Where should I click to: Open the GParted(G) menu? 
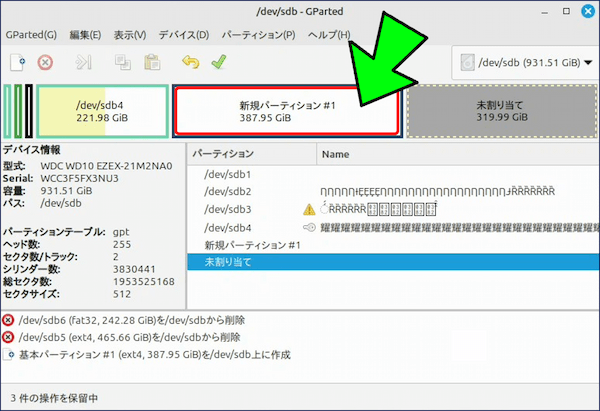[30, 35]
